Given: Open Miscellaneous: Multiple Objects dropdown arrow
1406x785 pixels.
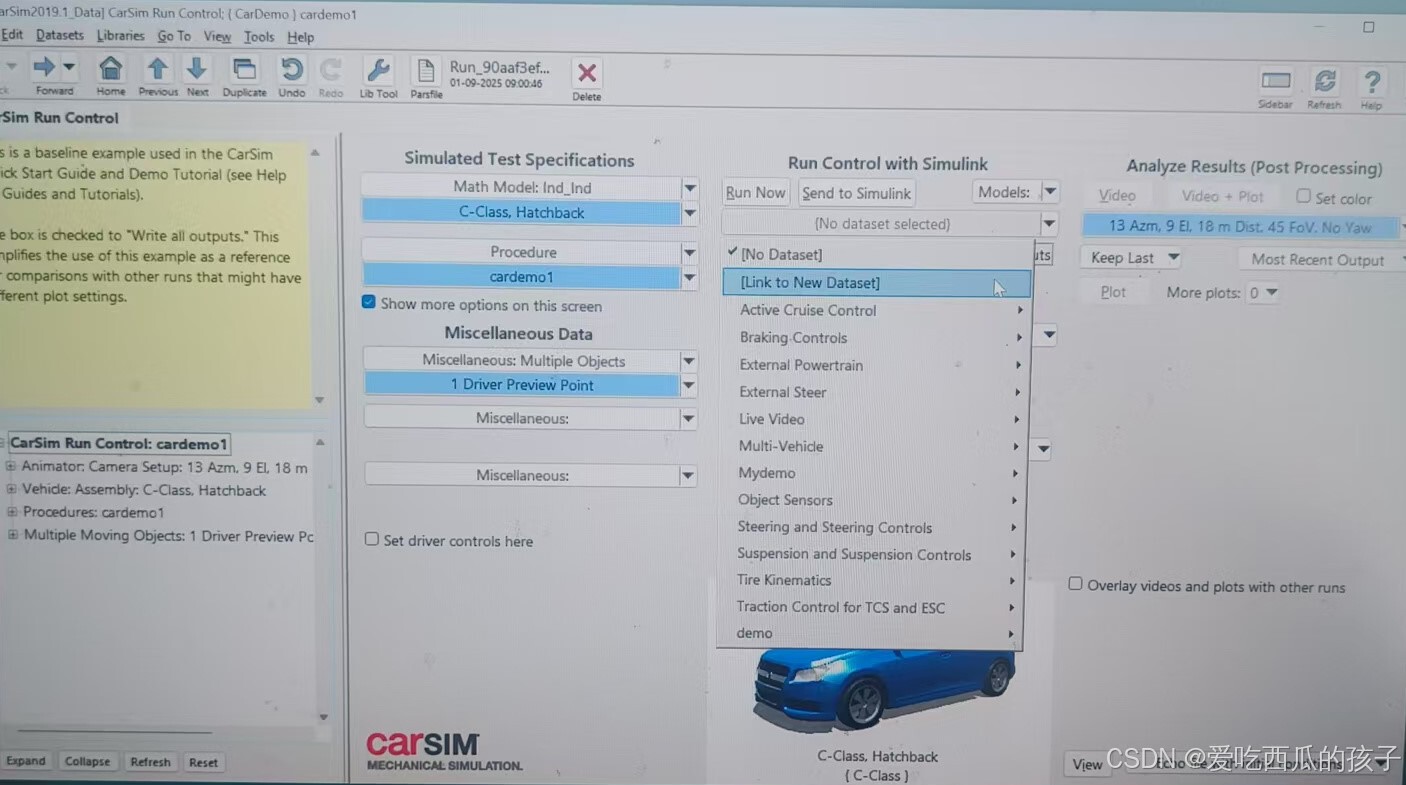Looking at the screenshot, I should [689, 361].
